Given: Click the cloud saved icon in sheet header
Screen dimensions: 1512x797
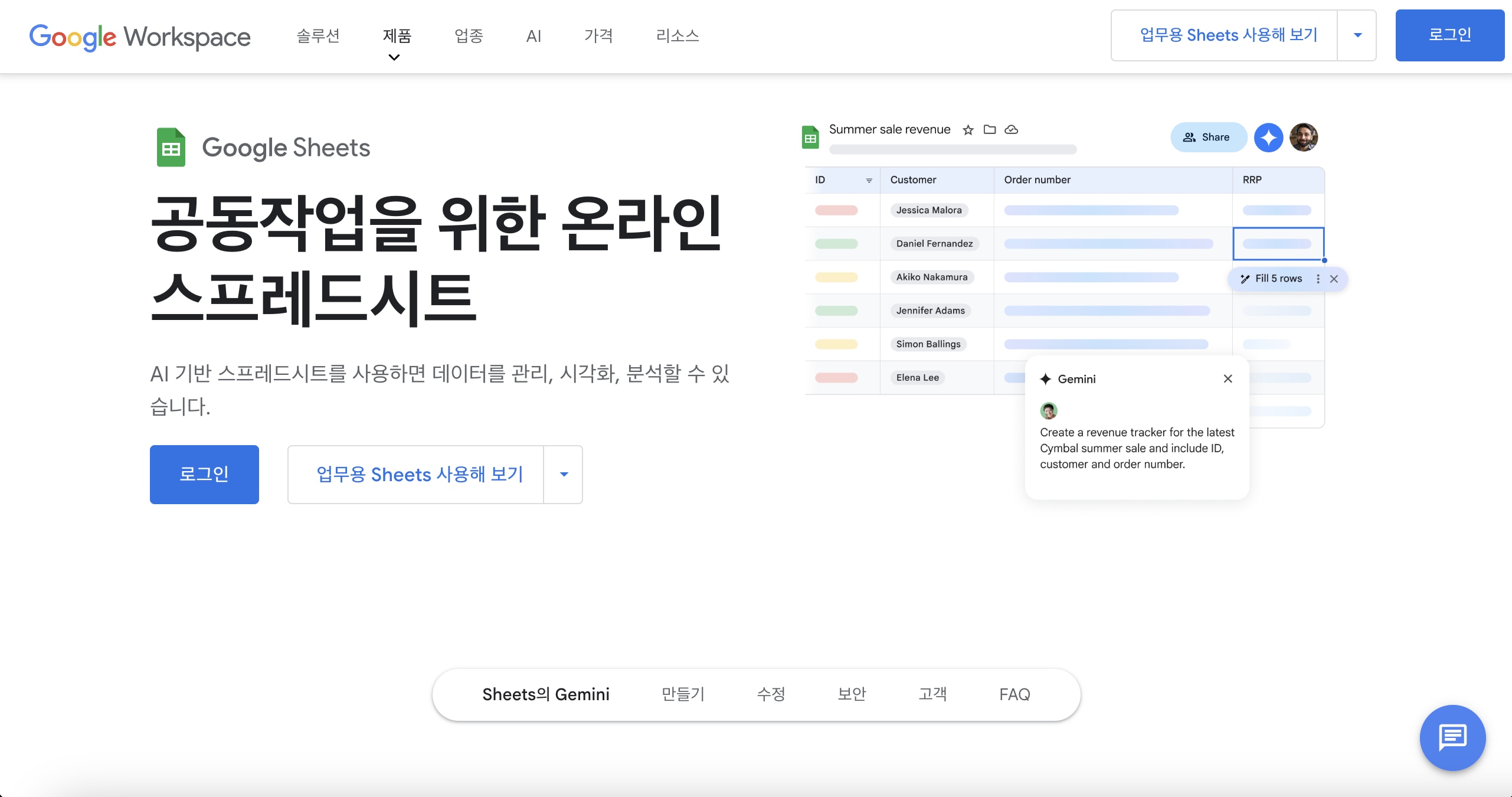Looking at the screenshot, I should coord(1012,129).
